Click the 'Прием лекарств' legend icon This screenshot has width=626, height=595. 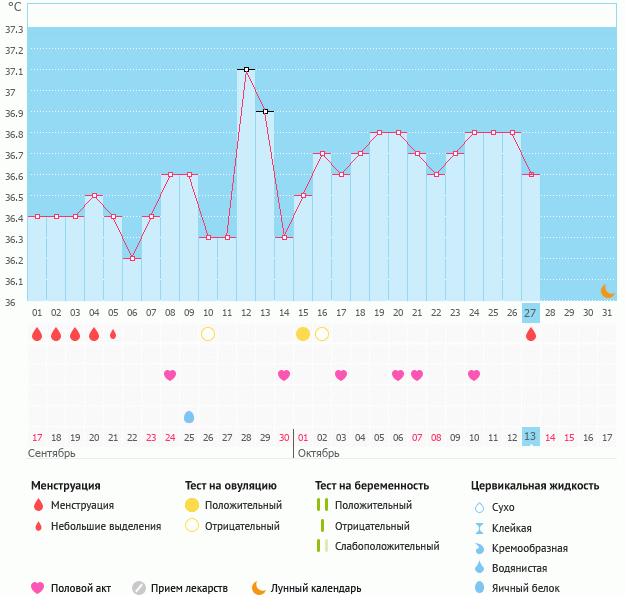click(139, 588)
